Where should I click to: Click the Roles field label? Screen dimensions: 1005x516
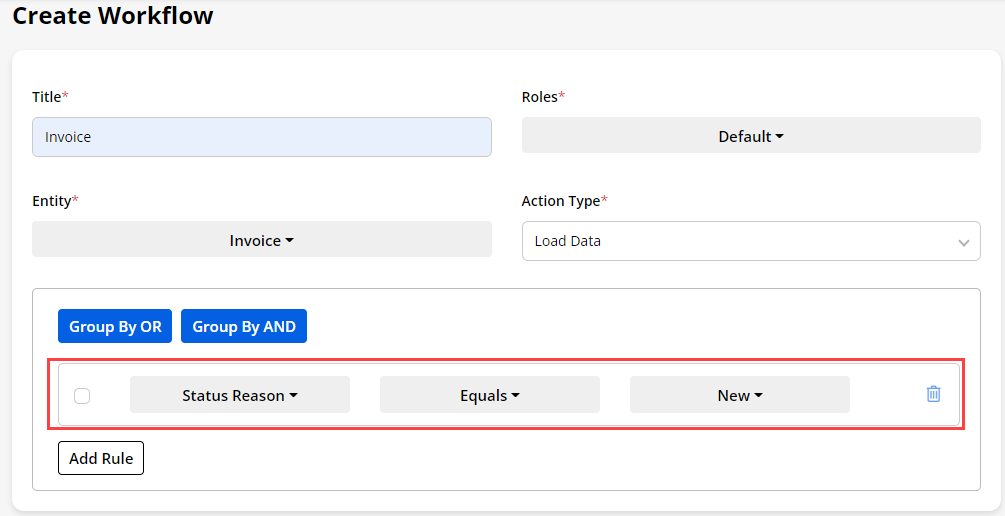[x=540, y=97]
